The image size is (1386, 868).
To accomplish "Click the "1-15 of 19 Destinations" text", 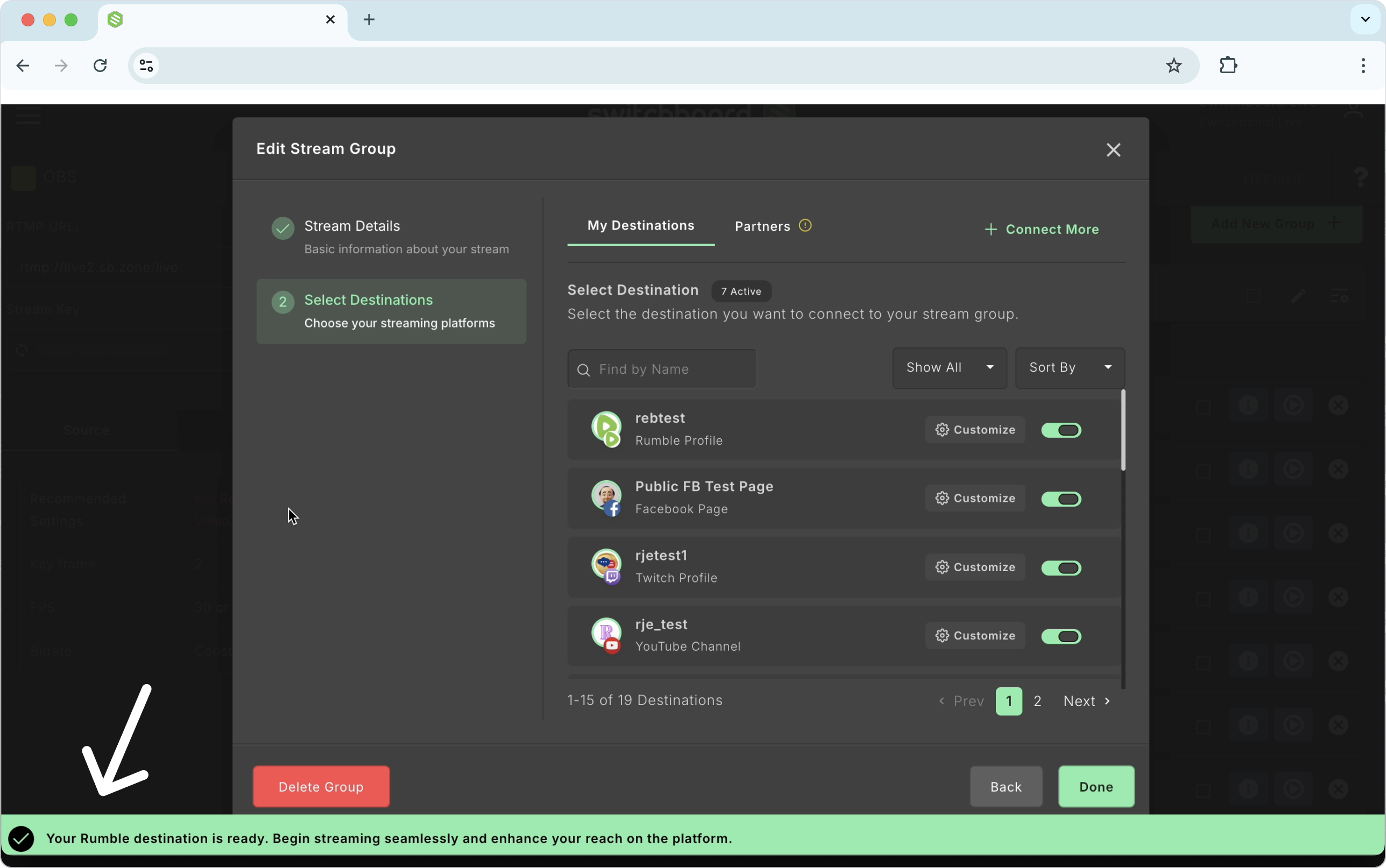I will coord(645,700).
